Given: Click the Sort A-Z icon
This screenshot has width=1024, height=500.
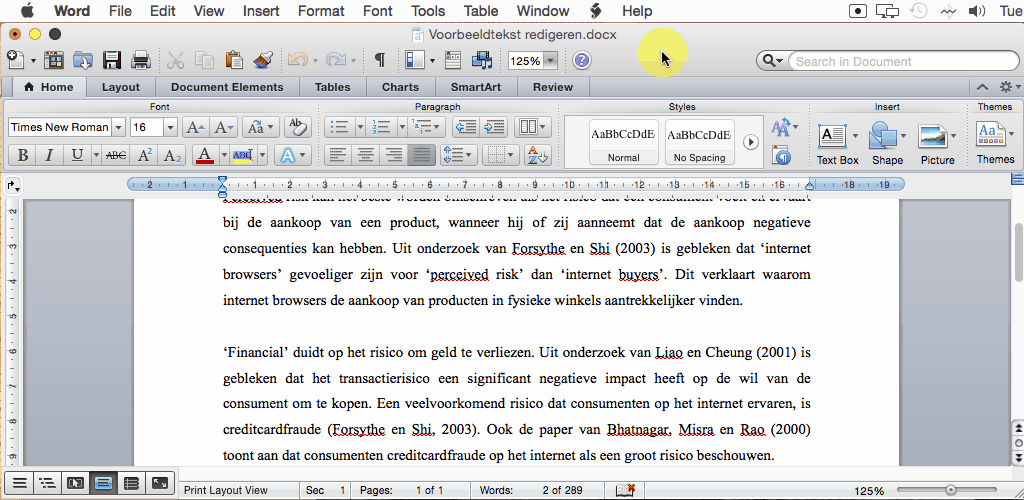Looking at the screenshot, I should pos(538,155).
